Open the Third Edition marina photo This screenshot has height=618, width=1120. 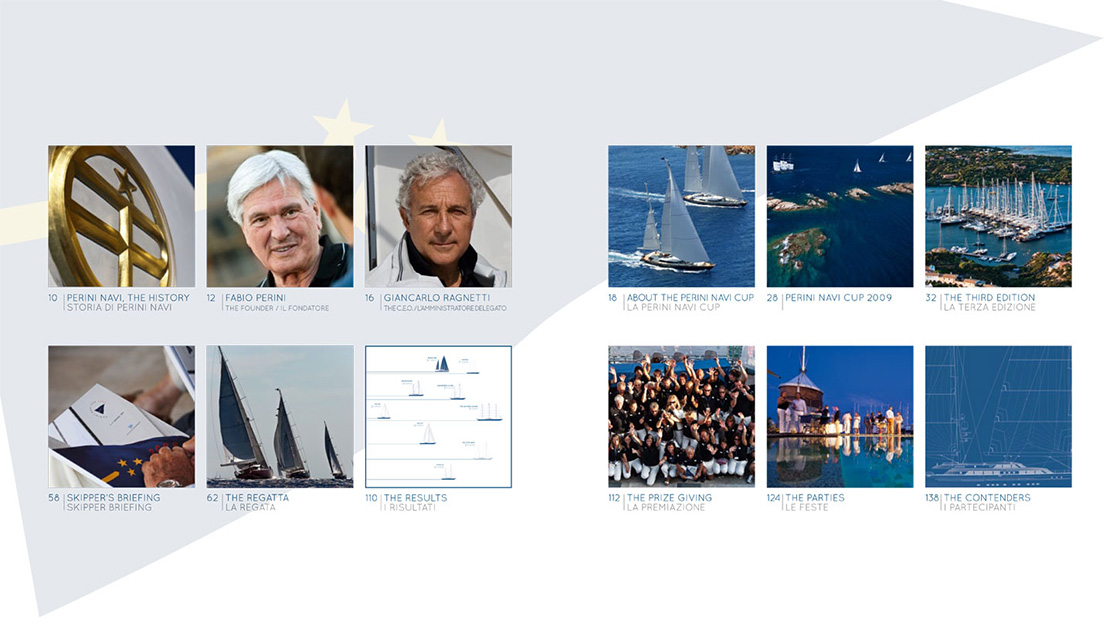click(999, 216)
